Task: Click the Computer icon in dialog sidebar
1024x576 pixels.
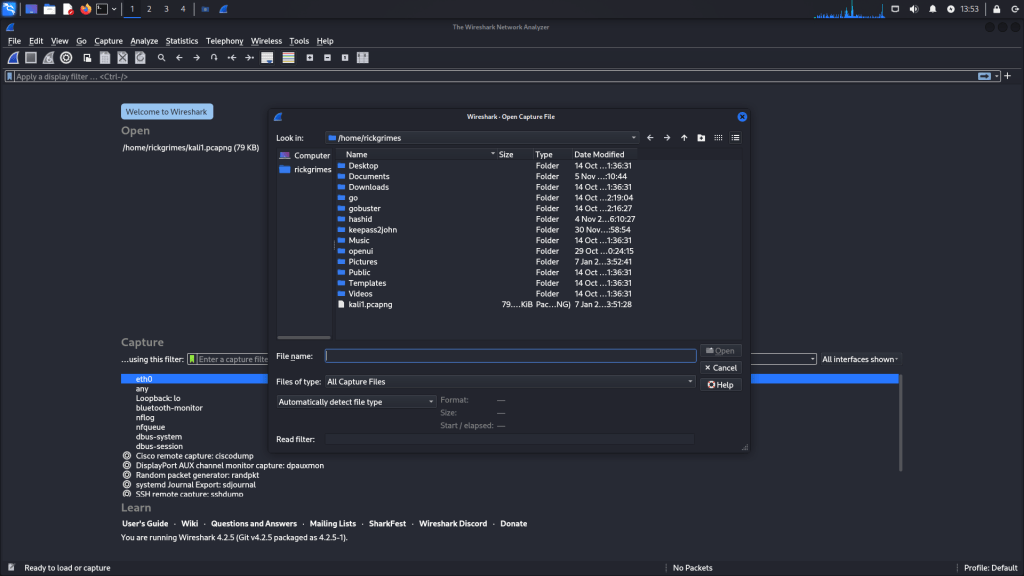Action: pos(304,156)
